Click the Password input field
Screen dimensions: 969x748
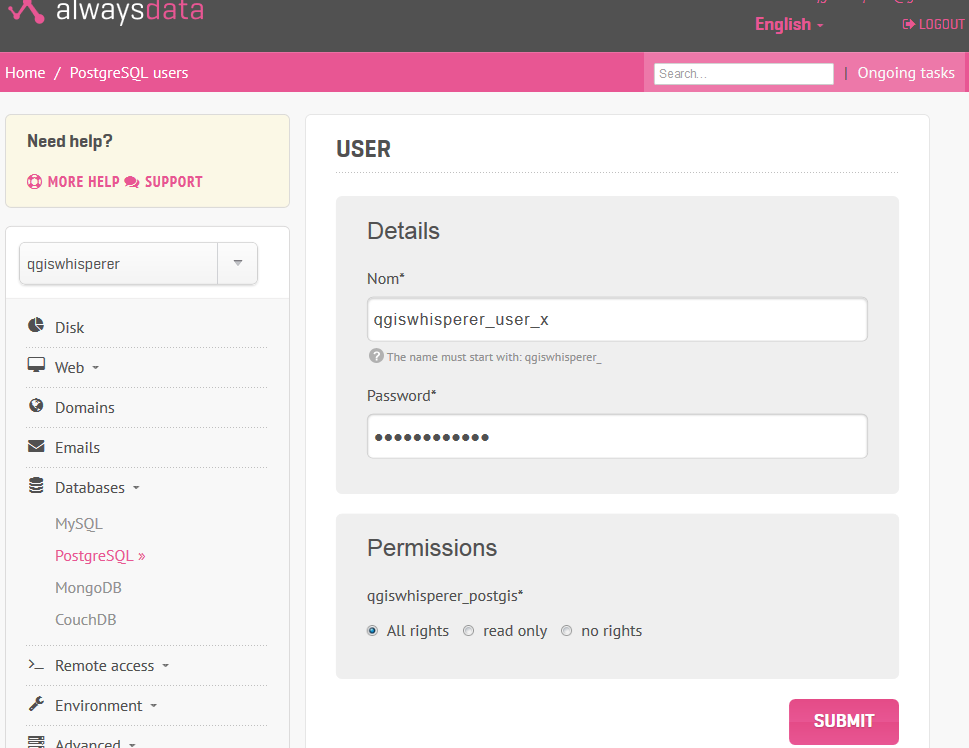pyautogui.click(x=617, y=436)
